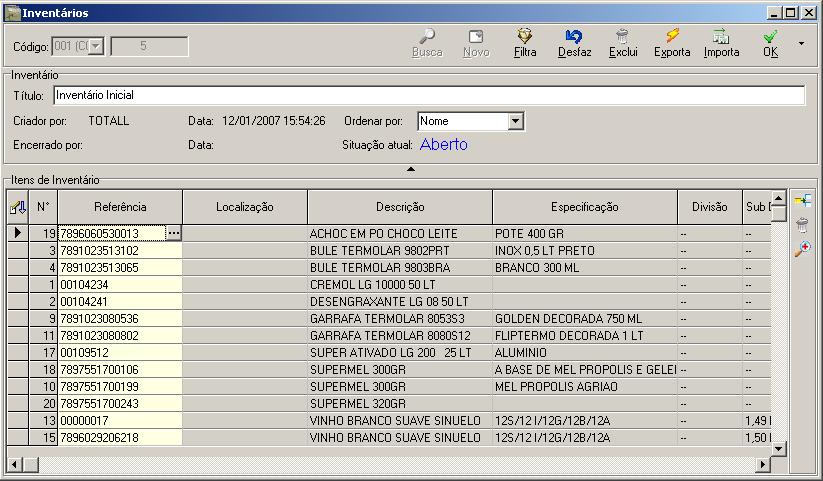Click the sort icon in grid header corner
823x481 pixels.
[x=18, y=207]
